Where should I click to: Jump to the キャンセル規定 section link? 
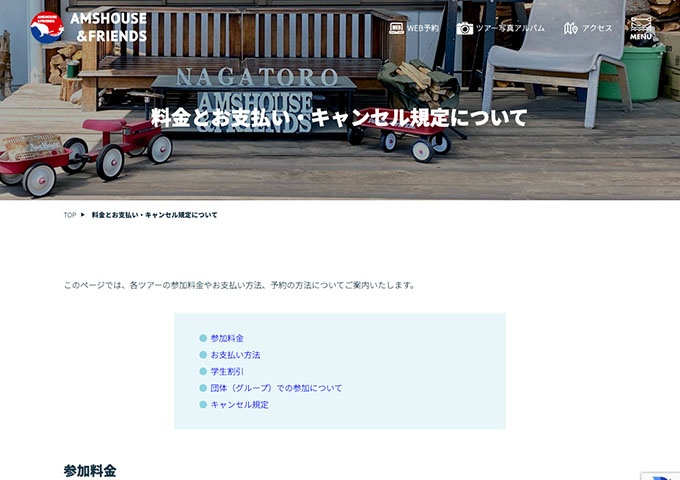[x=240, y=405]
